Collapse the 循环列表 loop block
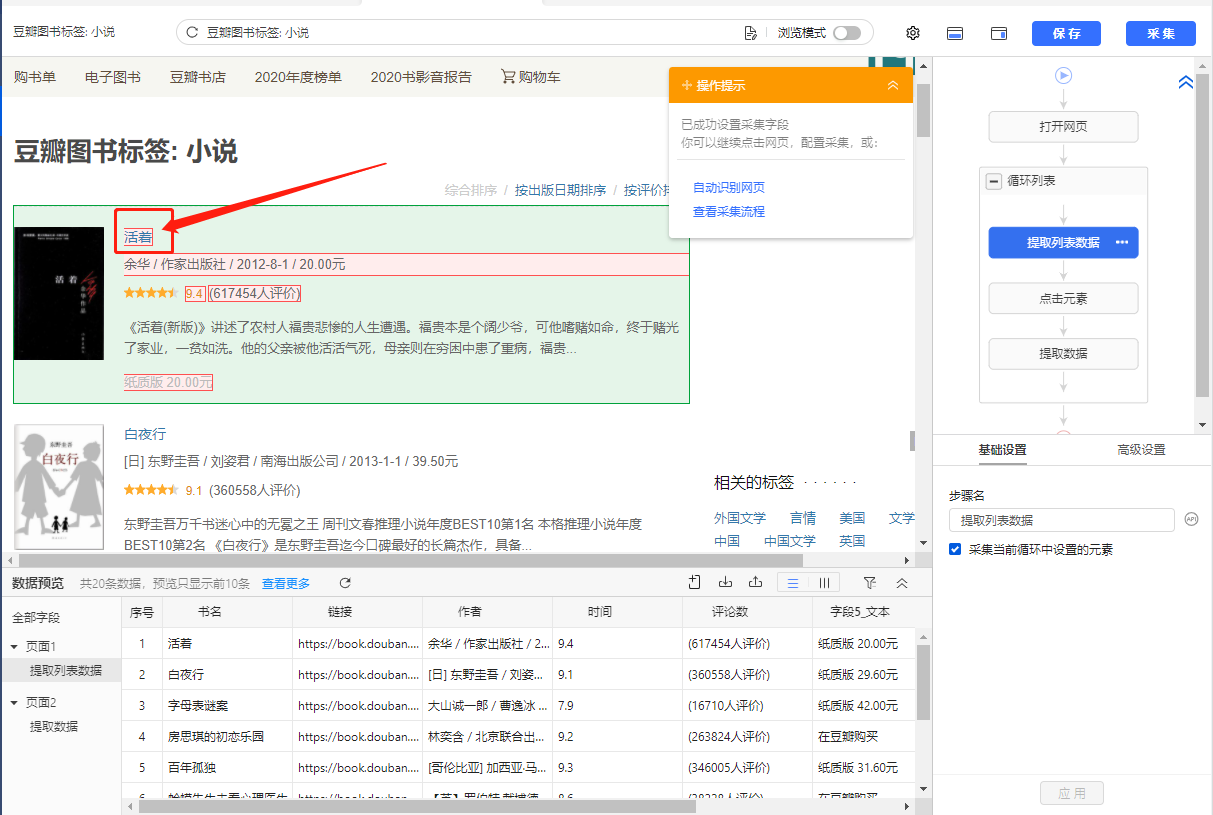 [994, 181]
